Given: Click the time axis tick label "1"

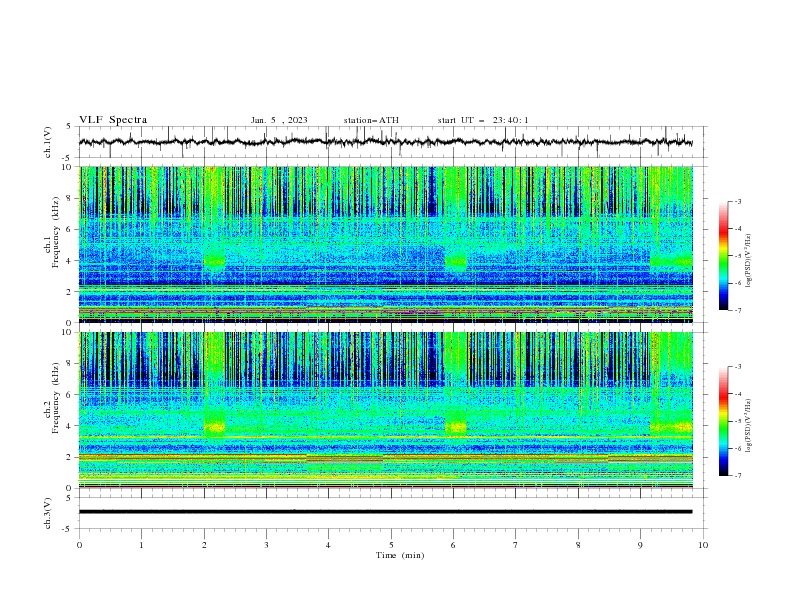Looking at the screenshot, I should pos(141,545).
